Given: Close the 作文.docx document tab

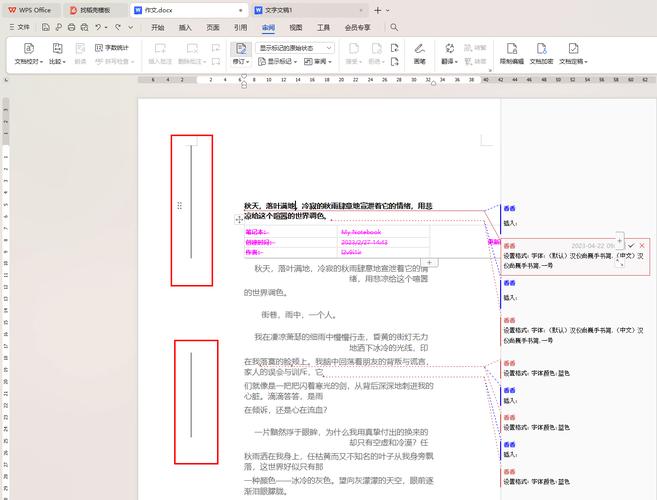Looking at the screenshot, I should click(x=241, y=10).
